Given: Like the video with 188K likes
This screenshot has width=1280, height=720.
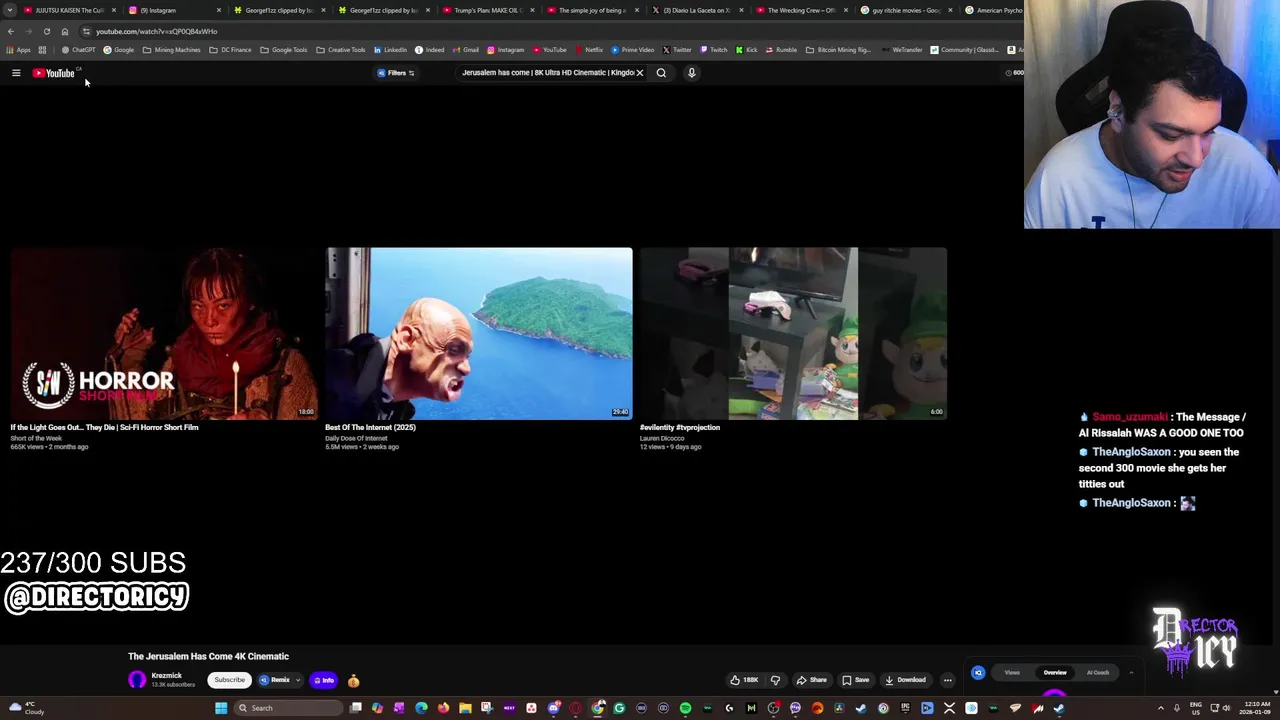Looking at the screenshot, I should pyautogui.click(x=743, y=680).
